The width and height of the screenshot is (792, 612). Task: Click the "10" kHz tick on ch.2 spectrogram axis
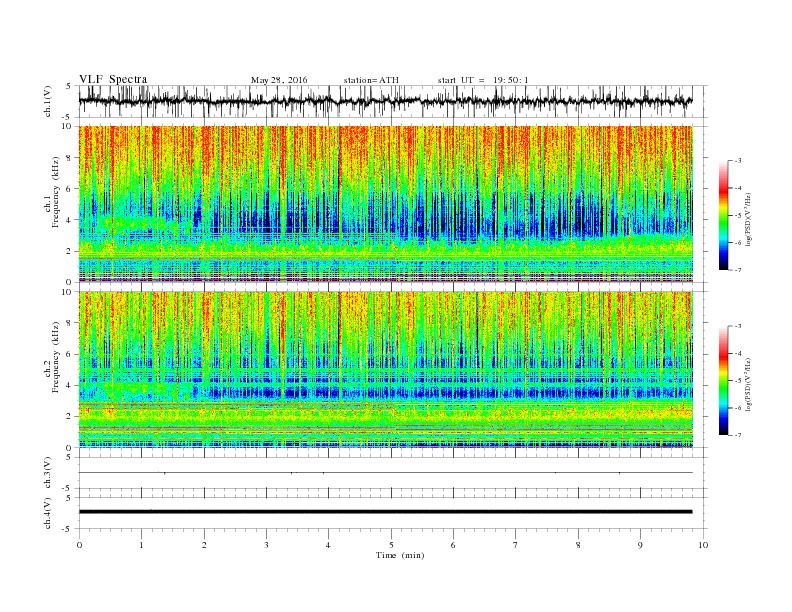coord(67,292)
